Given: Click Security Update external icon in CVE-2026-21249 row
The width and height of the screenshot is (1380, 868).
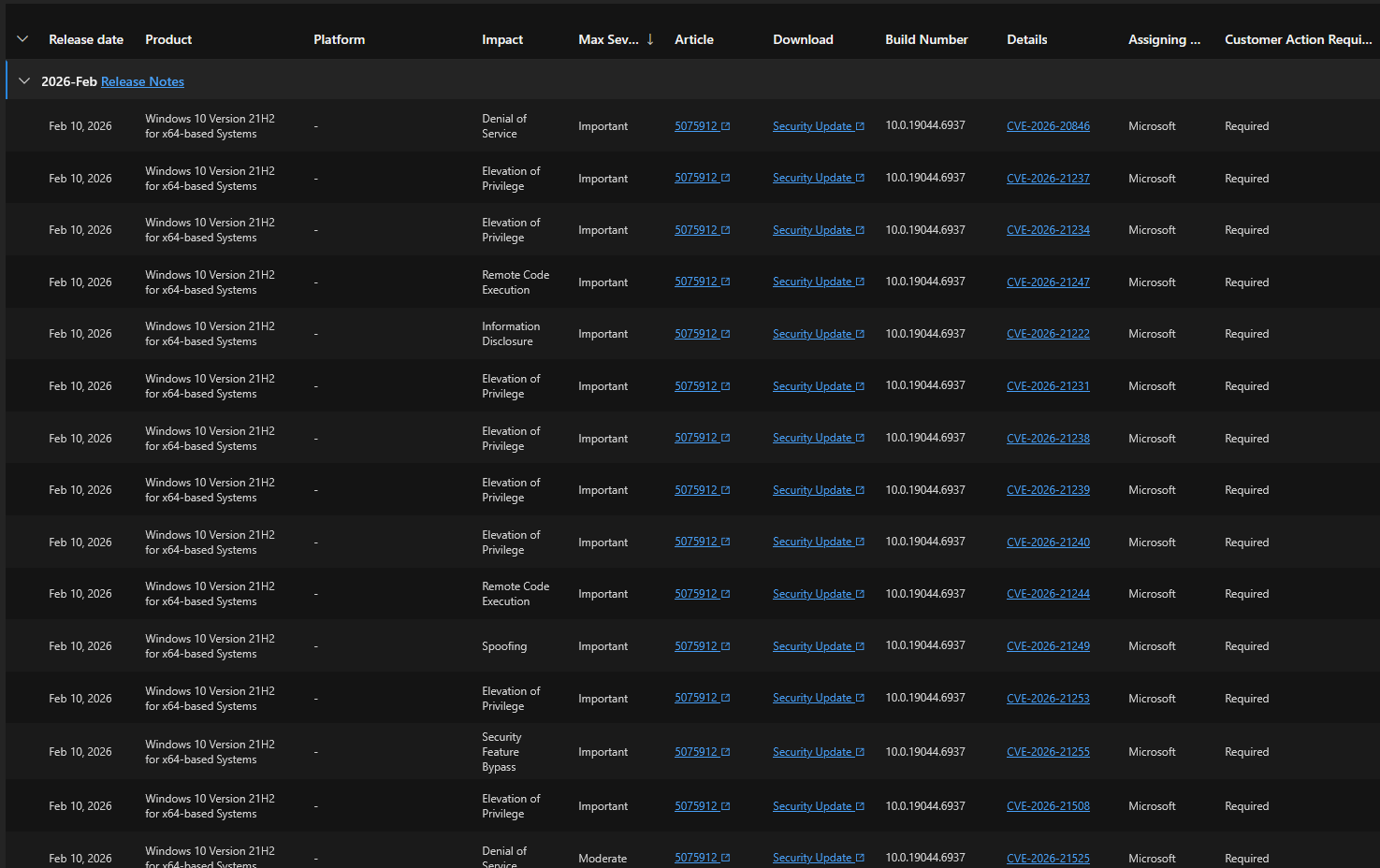Looking at the screenshot, I should coord(861,646).
